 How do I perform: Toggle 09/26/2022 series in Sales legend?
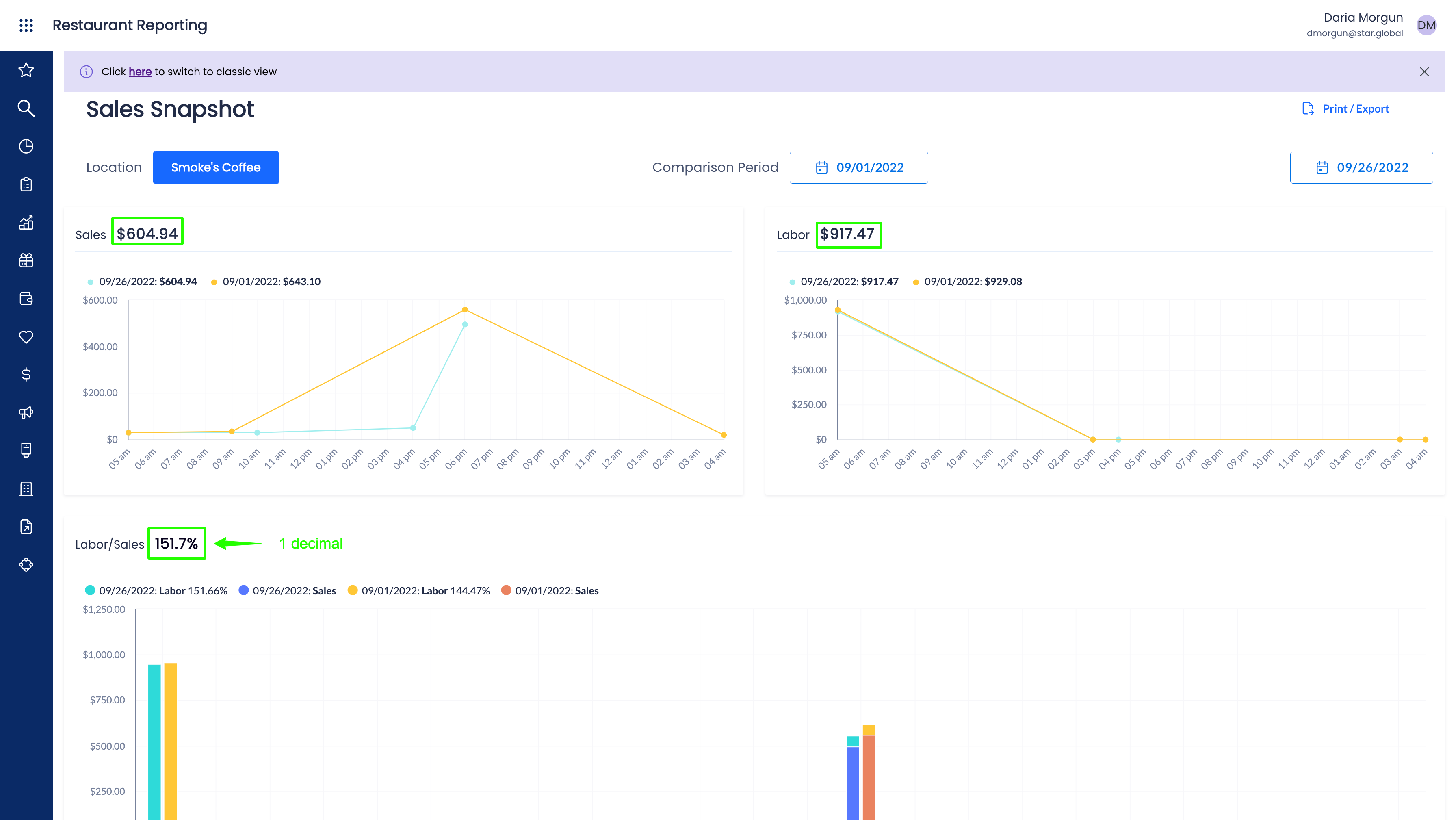[x=143, y=282]
